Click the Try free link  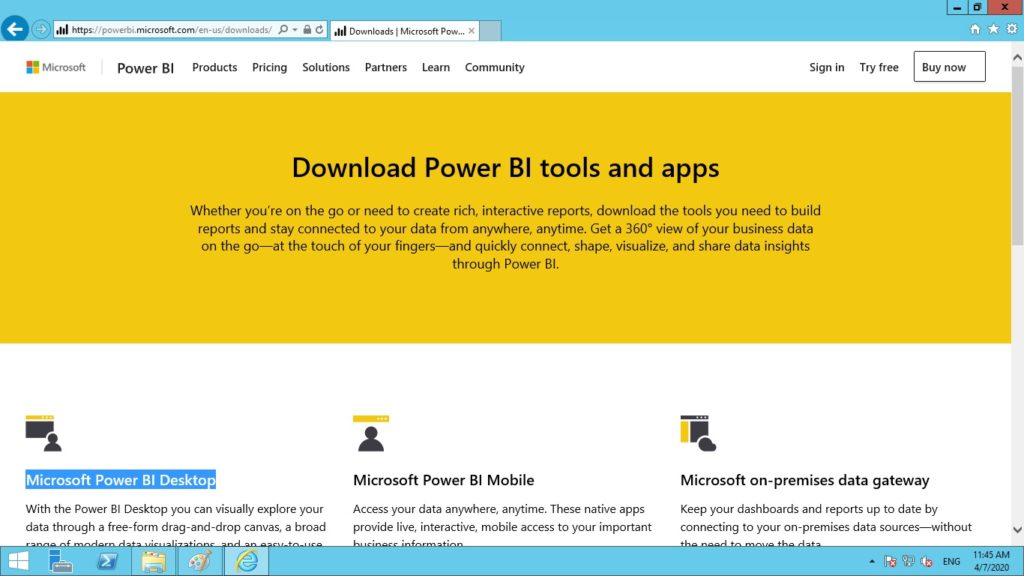click(x=878, y=67)
